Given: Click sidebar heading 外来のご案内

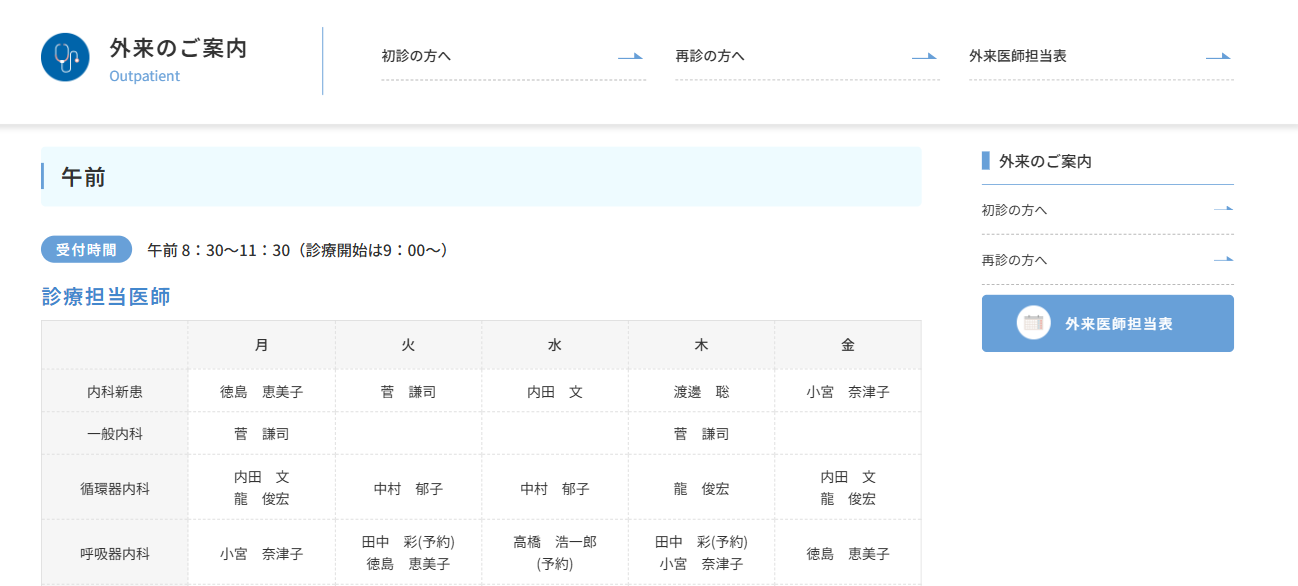Looking at the screenshot, I should (1045, 161).
